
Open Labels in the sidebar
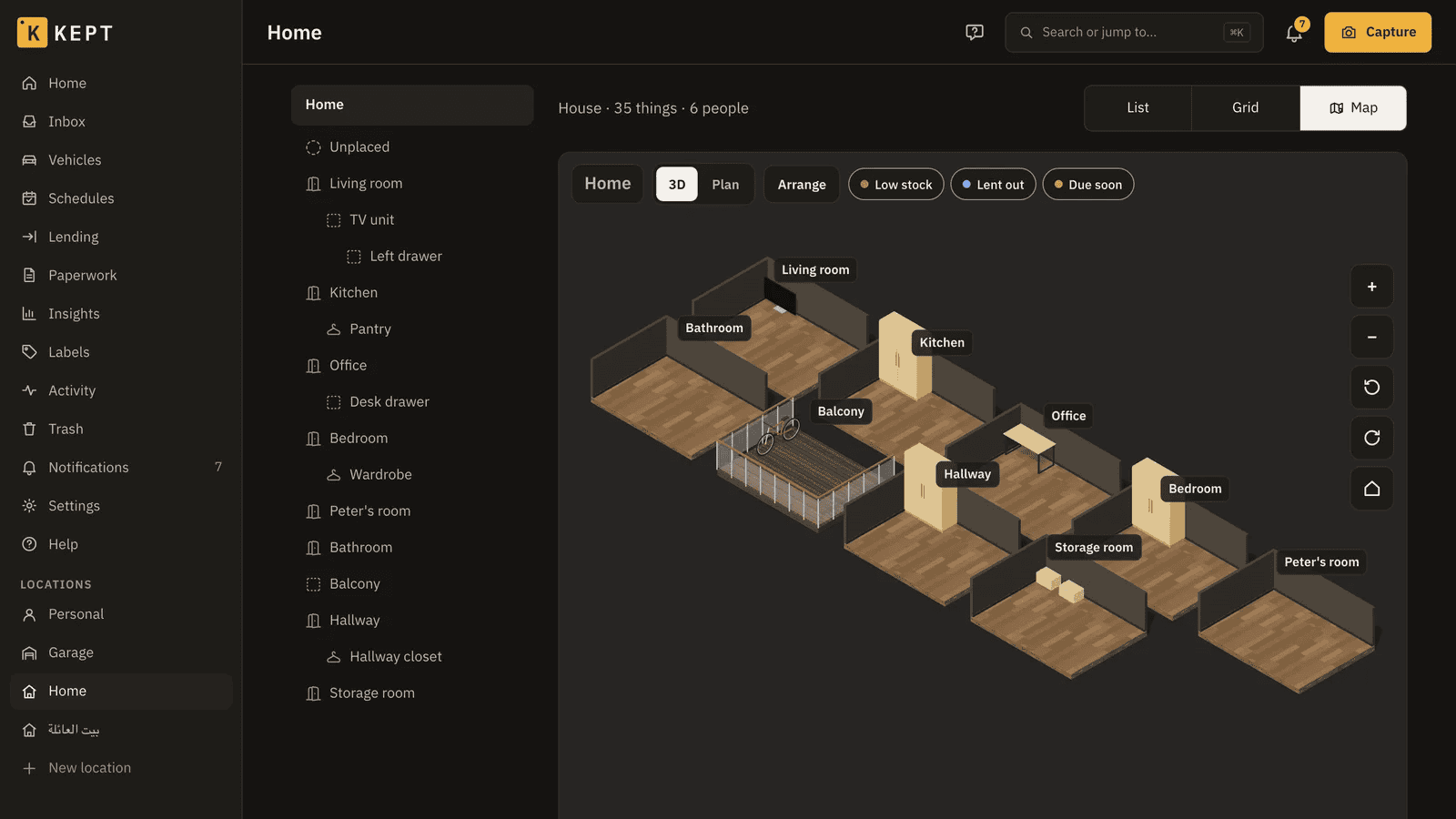tap(121, 352)
